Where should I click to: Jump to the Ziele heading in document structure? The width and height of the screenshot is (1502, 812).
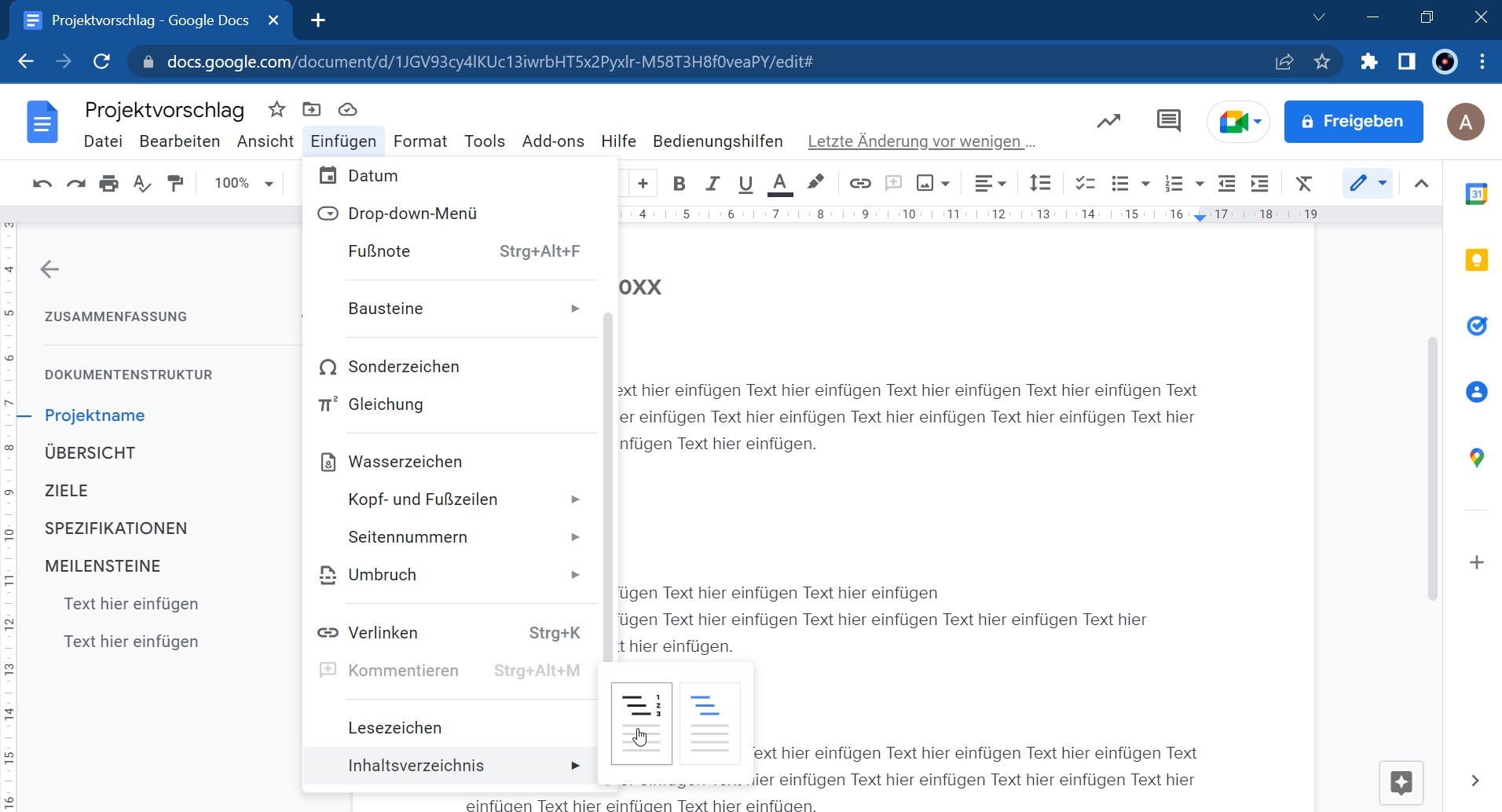pyautogui.click(x=66, y=490)
